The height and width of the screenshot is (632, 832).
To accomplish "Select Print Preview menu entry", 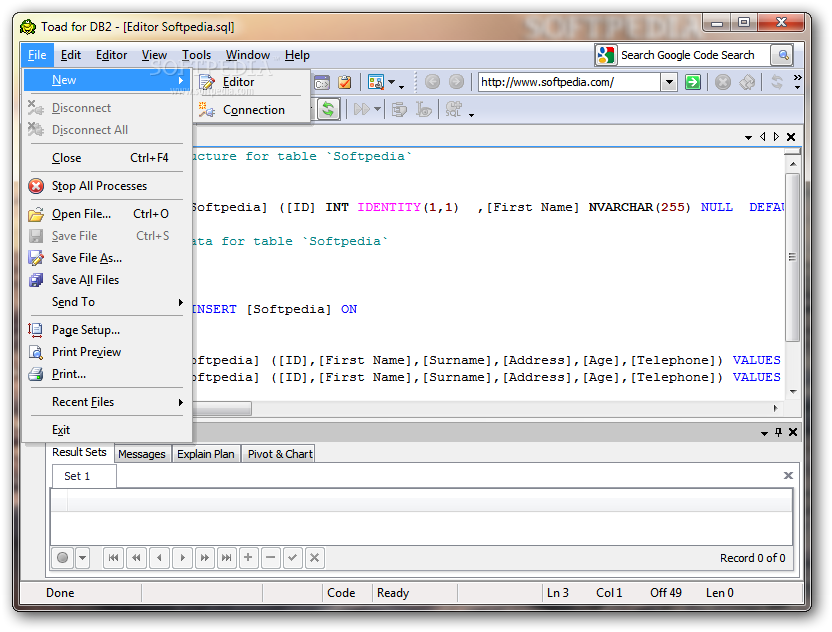I will click(107, 352).
